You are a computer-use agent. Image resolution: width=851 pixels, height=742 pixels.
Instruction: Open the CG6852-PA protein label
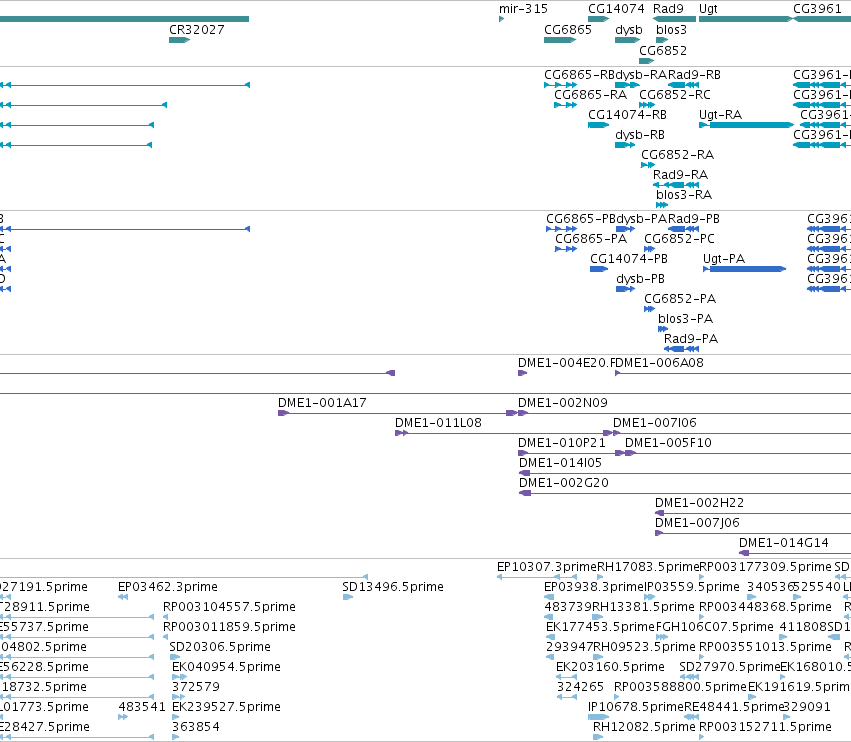(x=679, y=299)
